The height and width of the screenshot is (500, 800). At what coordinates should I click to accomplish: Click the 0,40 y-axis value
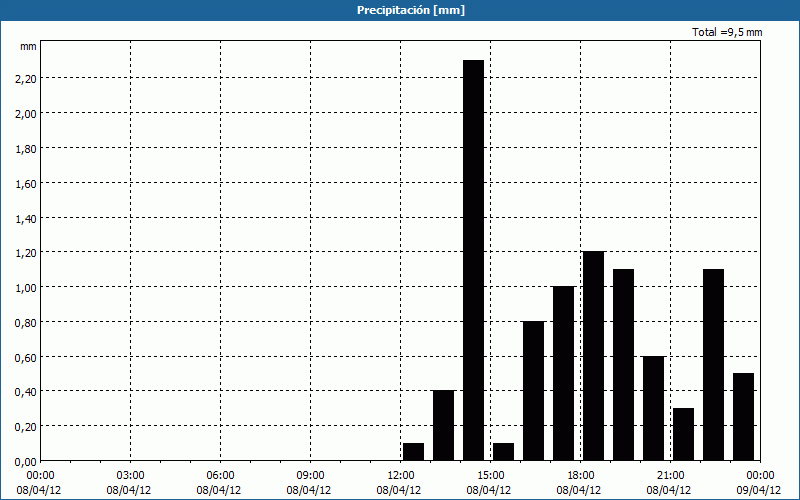28,392
